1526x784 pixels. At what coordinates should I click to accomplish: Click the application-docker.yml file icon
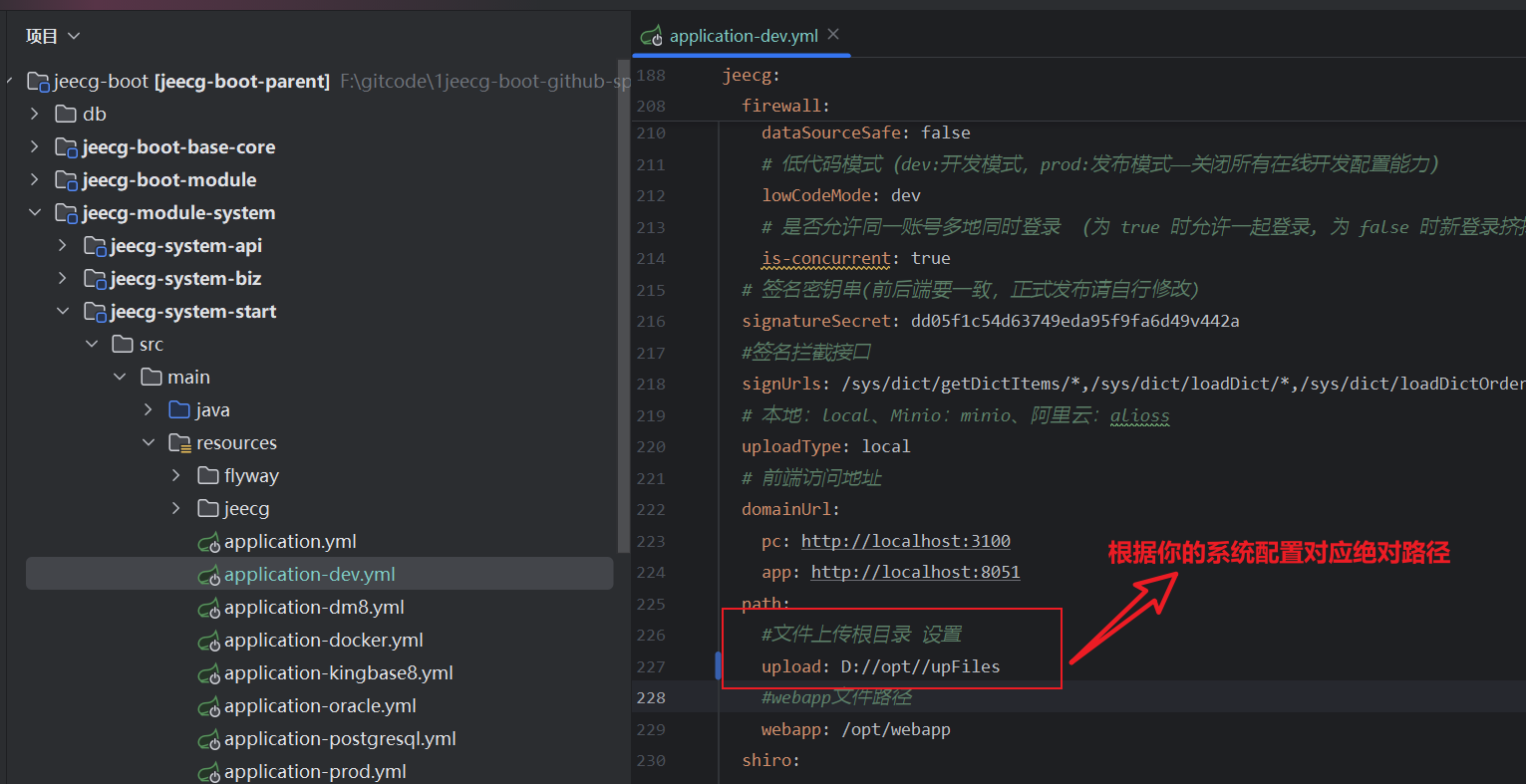pyautogui.click(x=208, y=641)
